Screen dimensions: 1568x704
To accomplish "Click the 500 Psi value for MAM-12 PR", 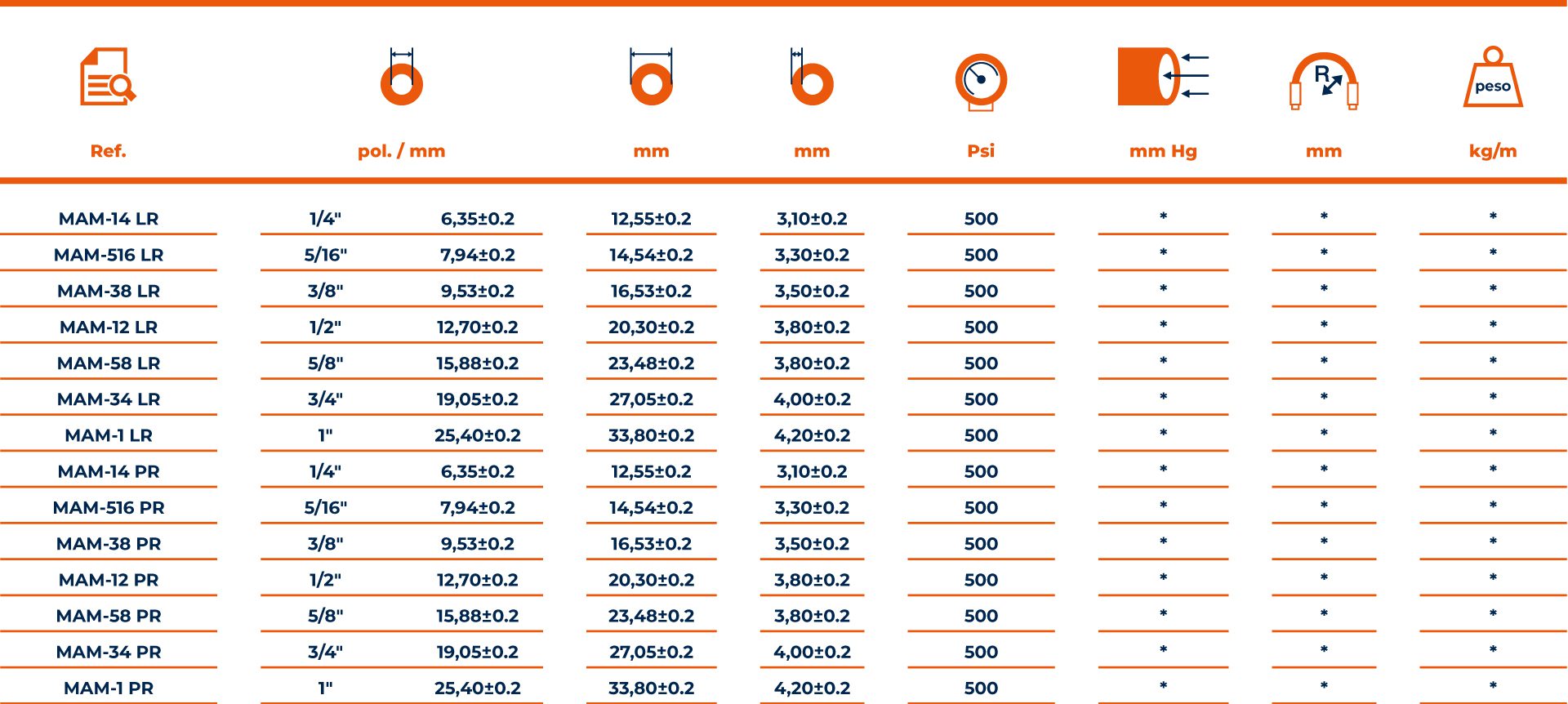I will [981, 580].
